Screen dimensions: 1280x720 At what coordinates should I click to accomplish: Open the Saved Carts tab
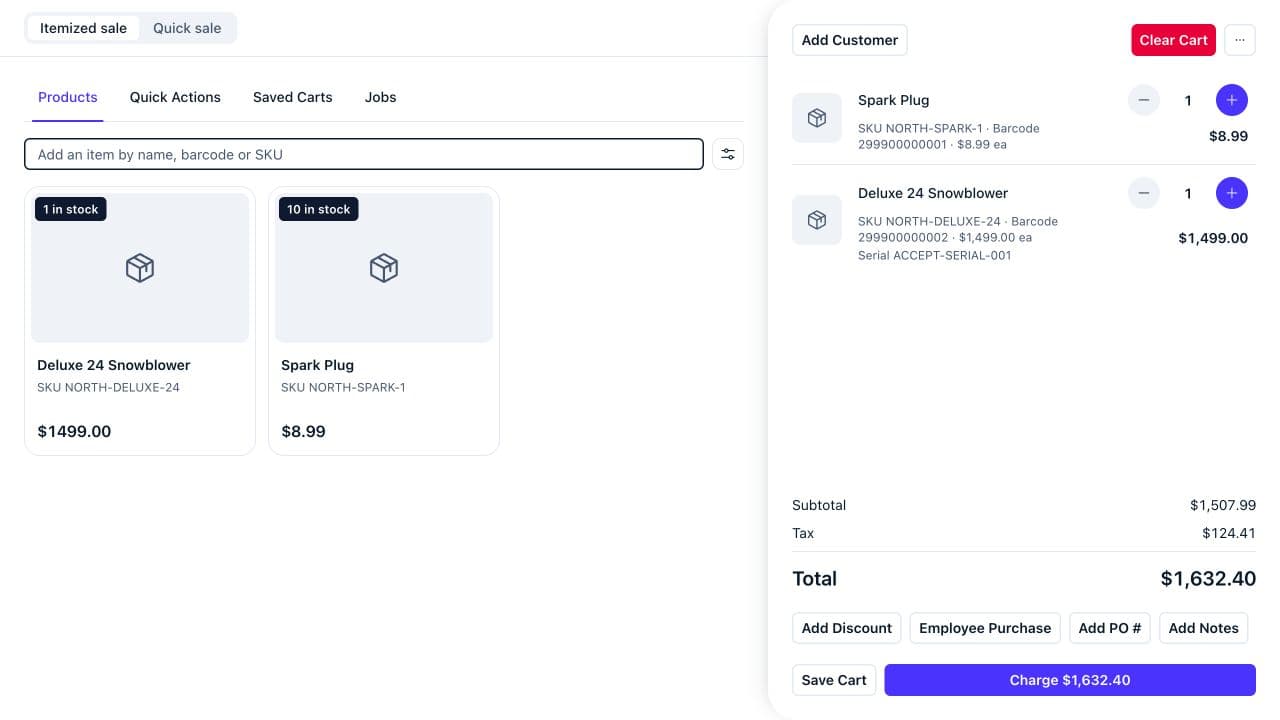coord(293,97)
